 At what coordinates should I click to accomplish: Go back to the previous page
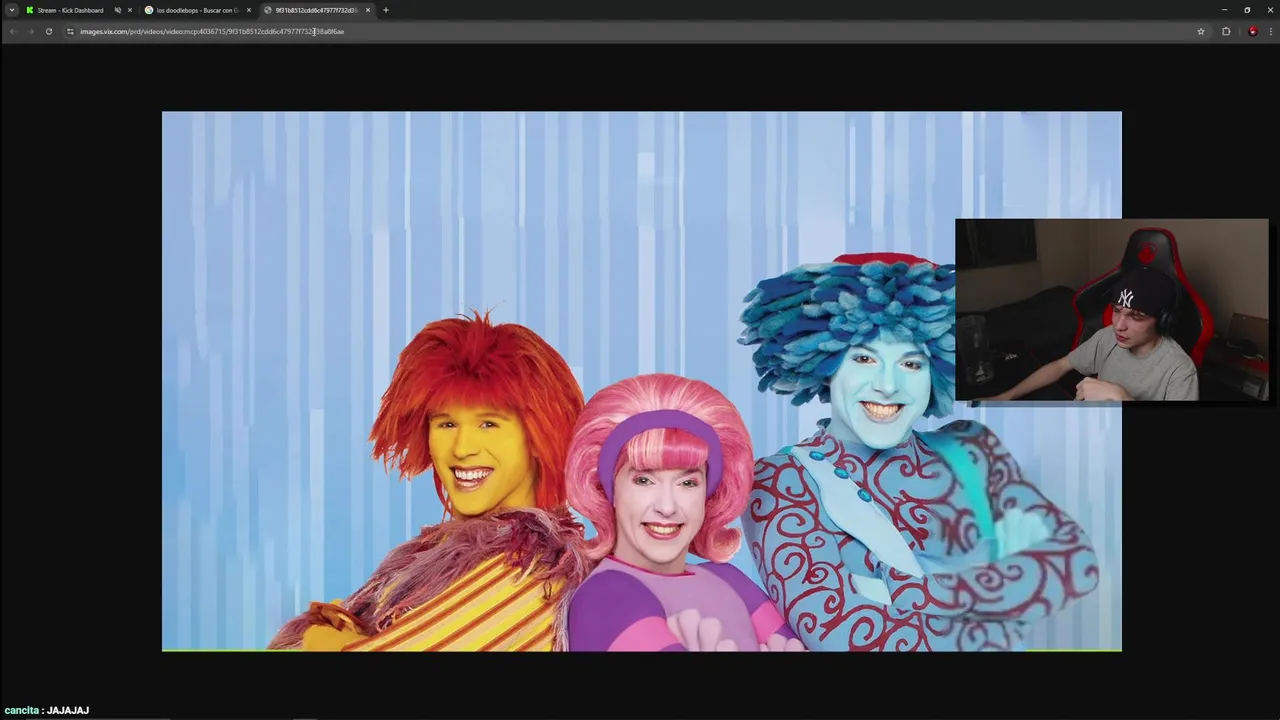[13, 31]
